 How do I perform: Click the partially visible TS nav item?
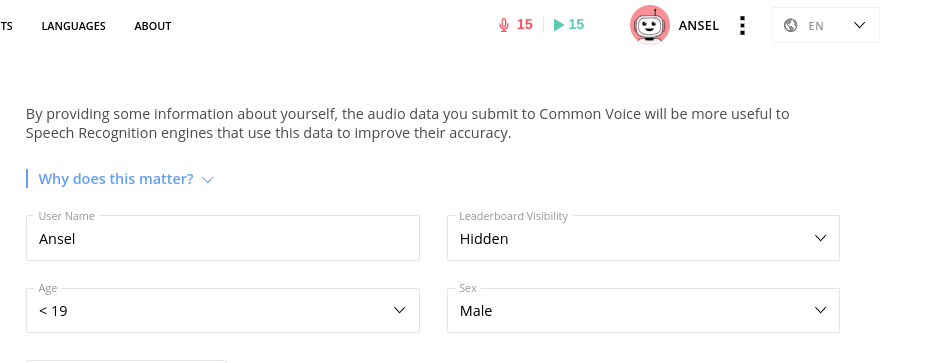pyautogui.click(x=6, y=26)
